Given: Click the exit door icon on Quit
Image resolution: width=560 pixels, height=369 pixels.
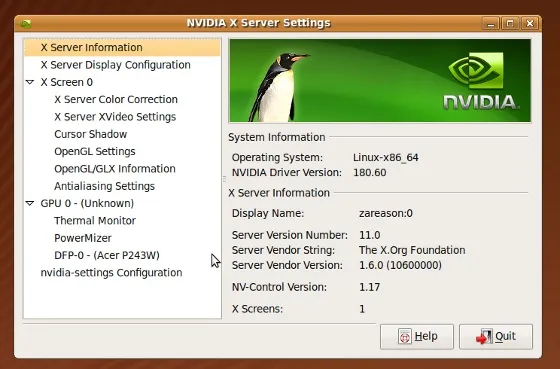Looking at the screenshot, I should tap(484, 337).
